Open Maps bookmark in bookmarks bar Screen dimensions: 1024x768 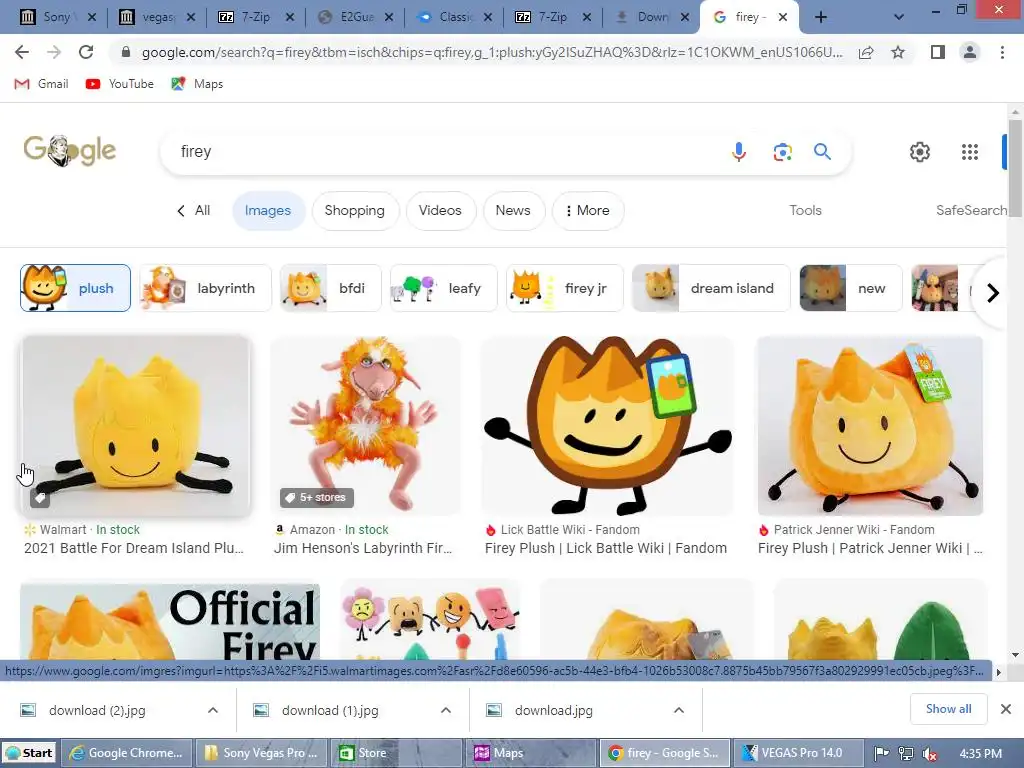click(x=197, y=84)
